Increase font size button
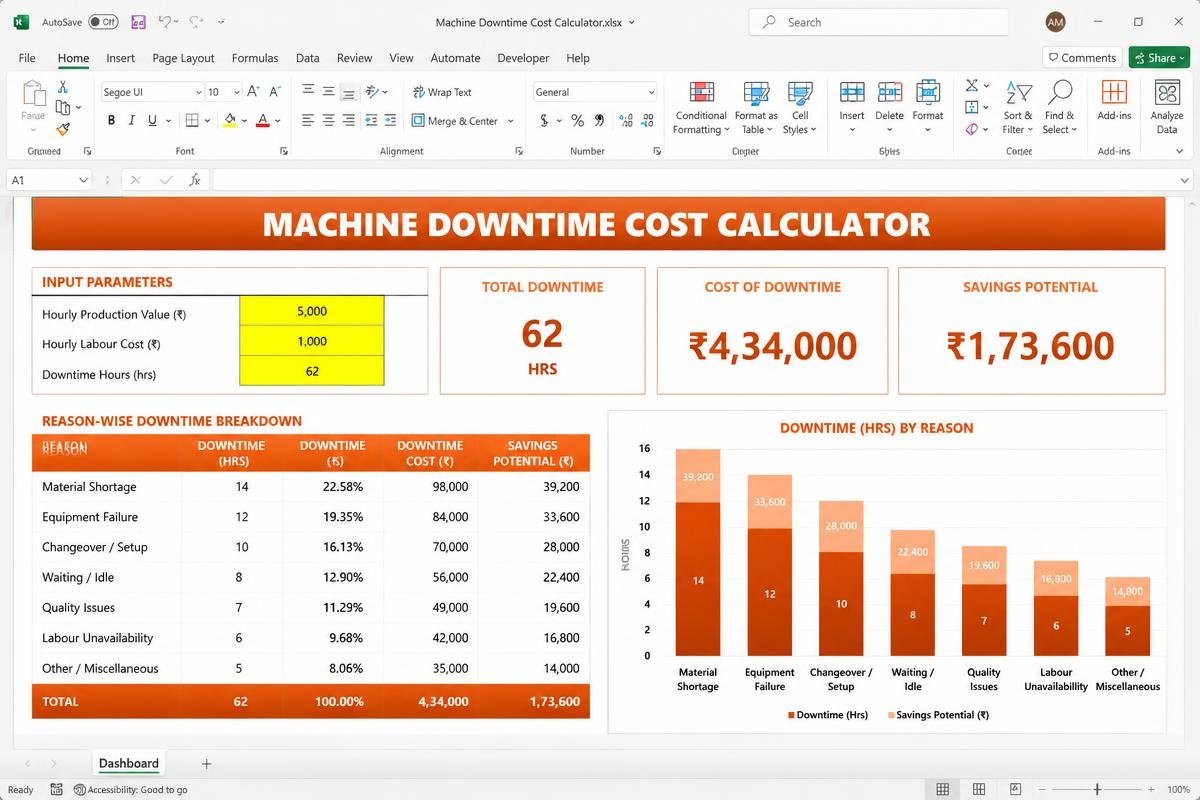The height and width of the screenshot is (800, 1200). click(x=253, y=91)
